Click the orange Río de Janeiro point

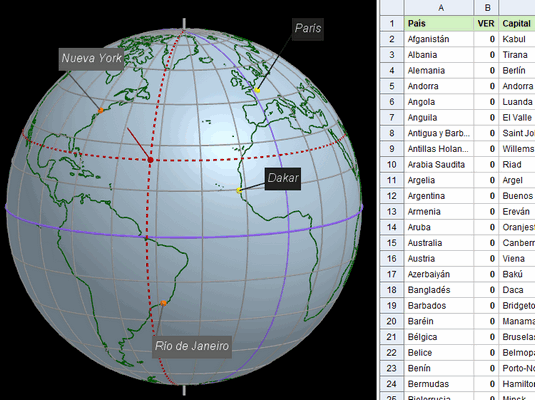coord(163,303)
